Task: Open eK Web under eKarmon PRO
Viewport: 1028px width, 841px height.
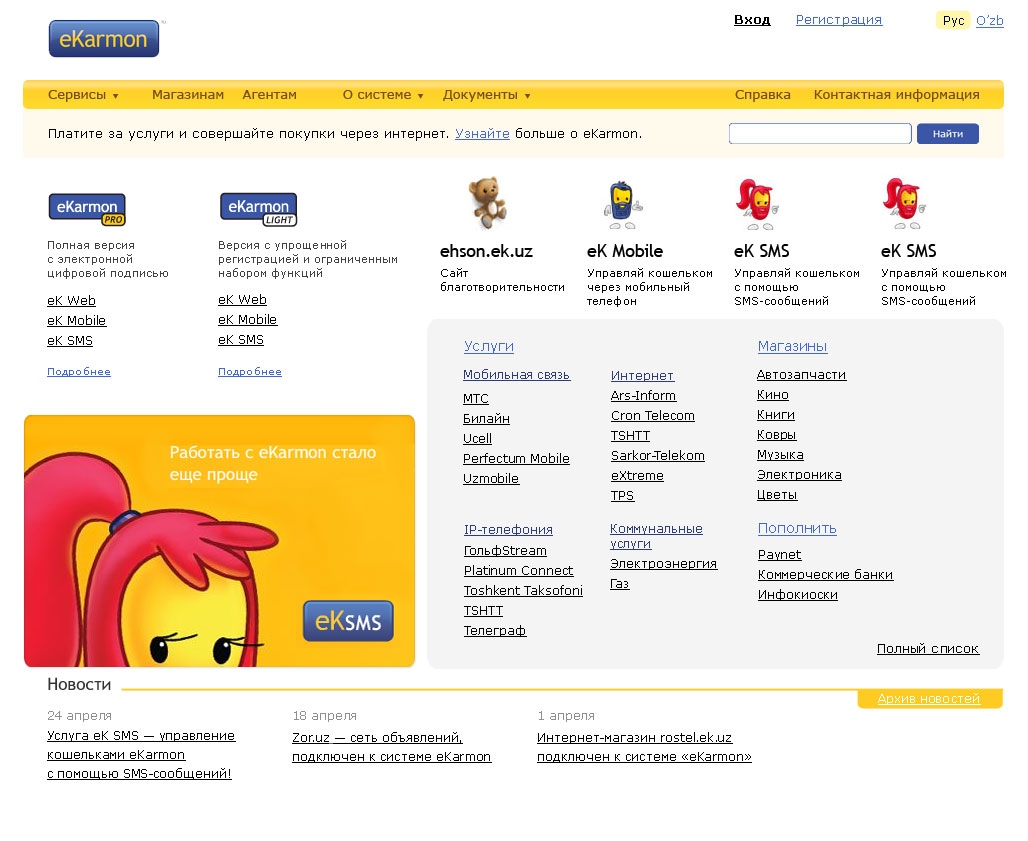Action: tap(71, 301)
